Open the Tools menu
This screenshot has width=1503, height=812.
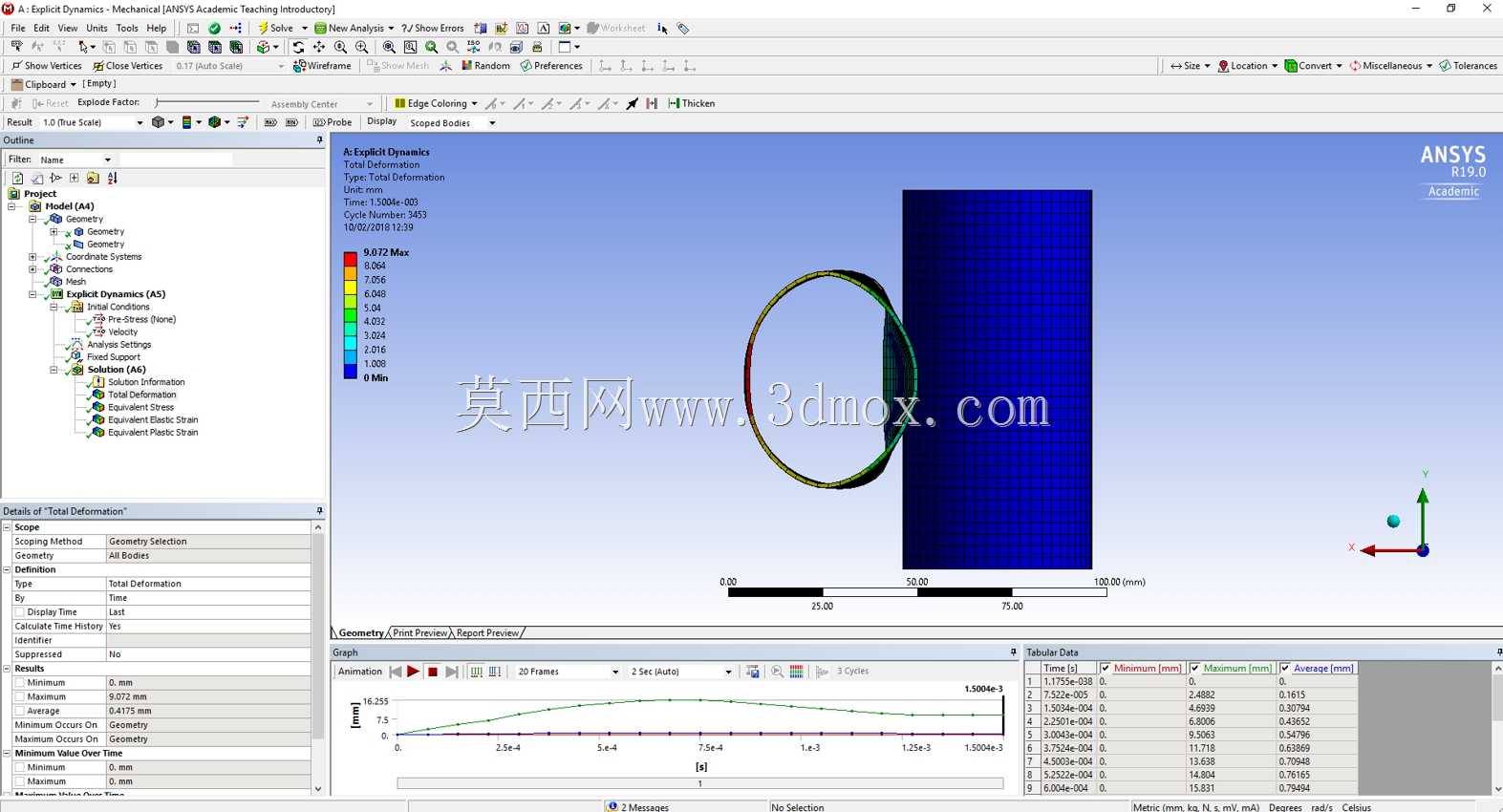(127, 29)
